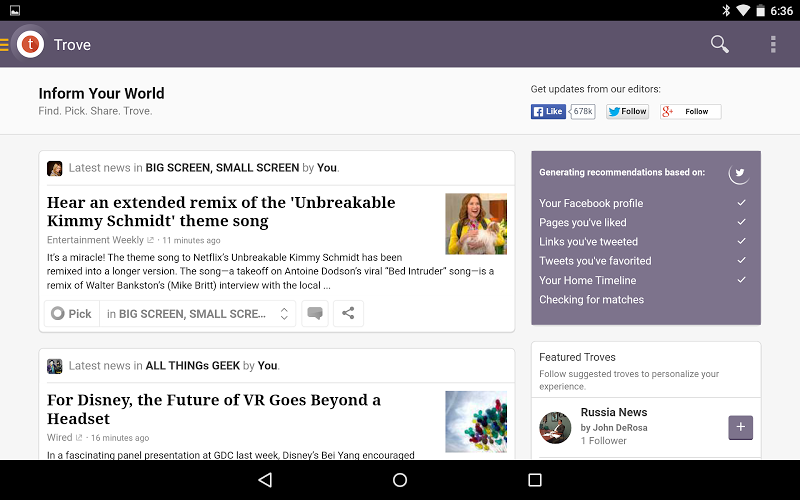Click 'Checking for matches' text
This screenshot has width=800, height=500.
[591, 299]
